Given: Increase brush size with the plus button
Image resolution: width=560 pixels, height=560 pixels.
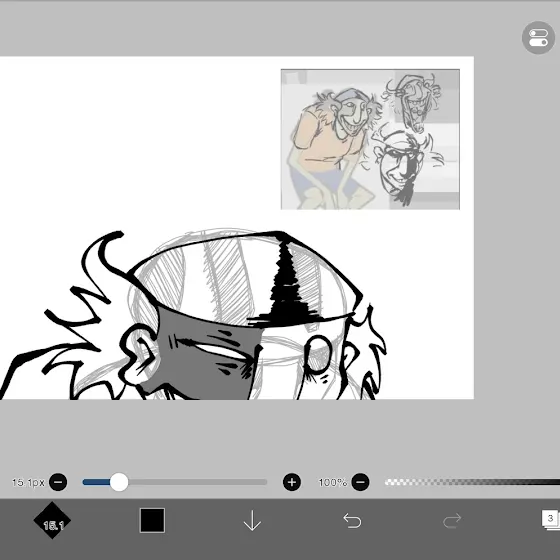Looking at the screenshot, I should click(x=292, y=482).
